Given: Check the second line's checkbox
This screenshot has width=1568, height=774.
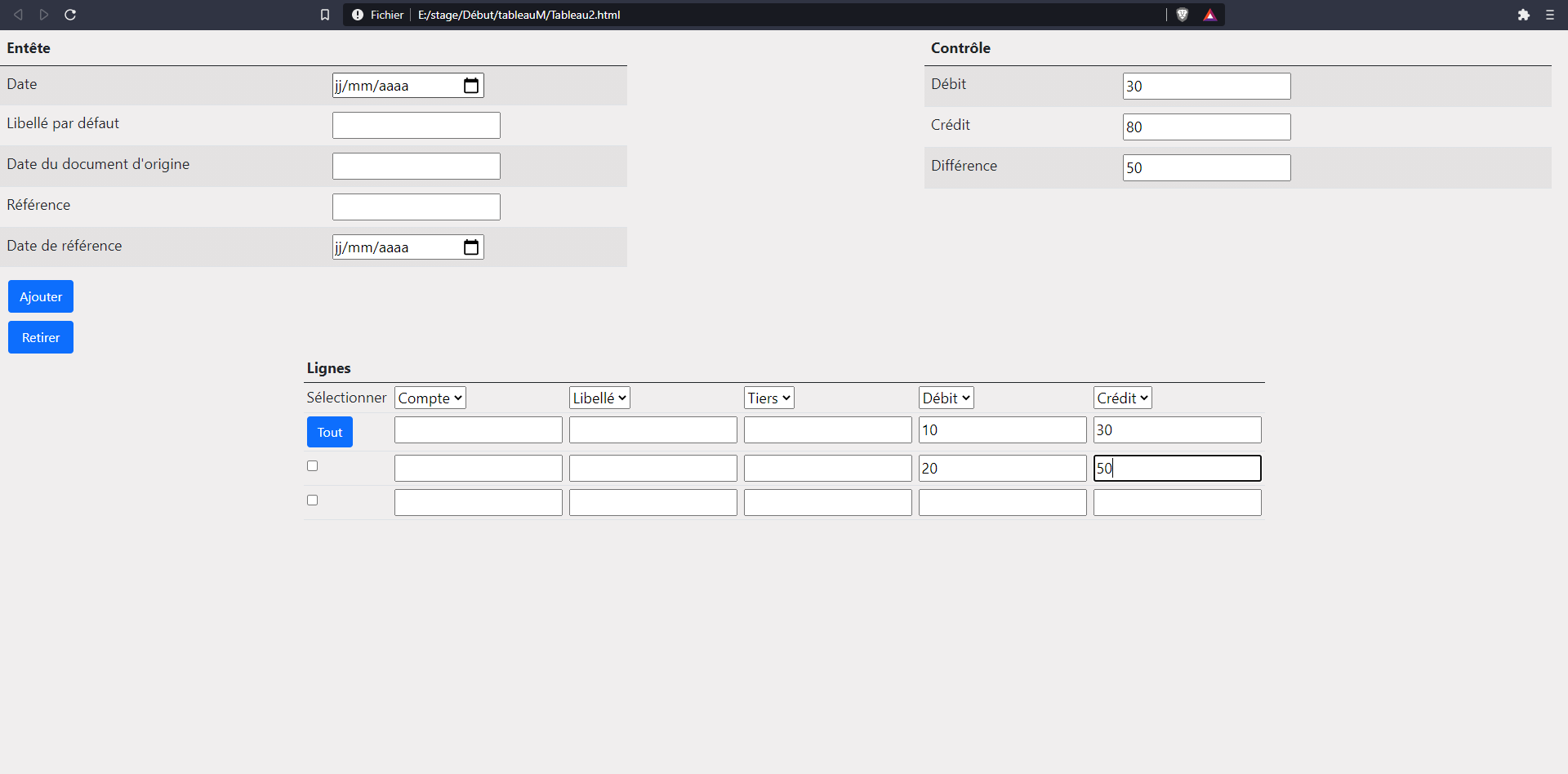Looking at the screenshot, I should (312, 466).
